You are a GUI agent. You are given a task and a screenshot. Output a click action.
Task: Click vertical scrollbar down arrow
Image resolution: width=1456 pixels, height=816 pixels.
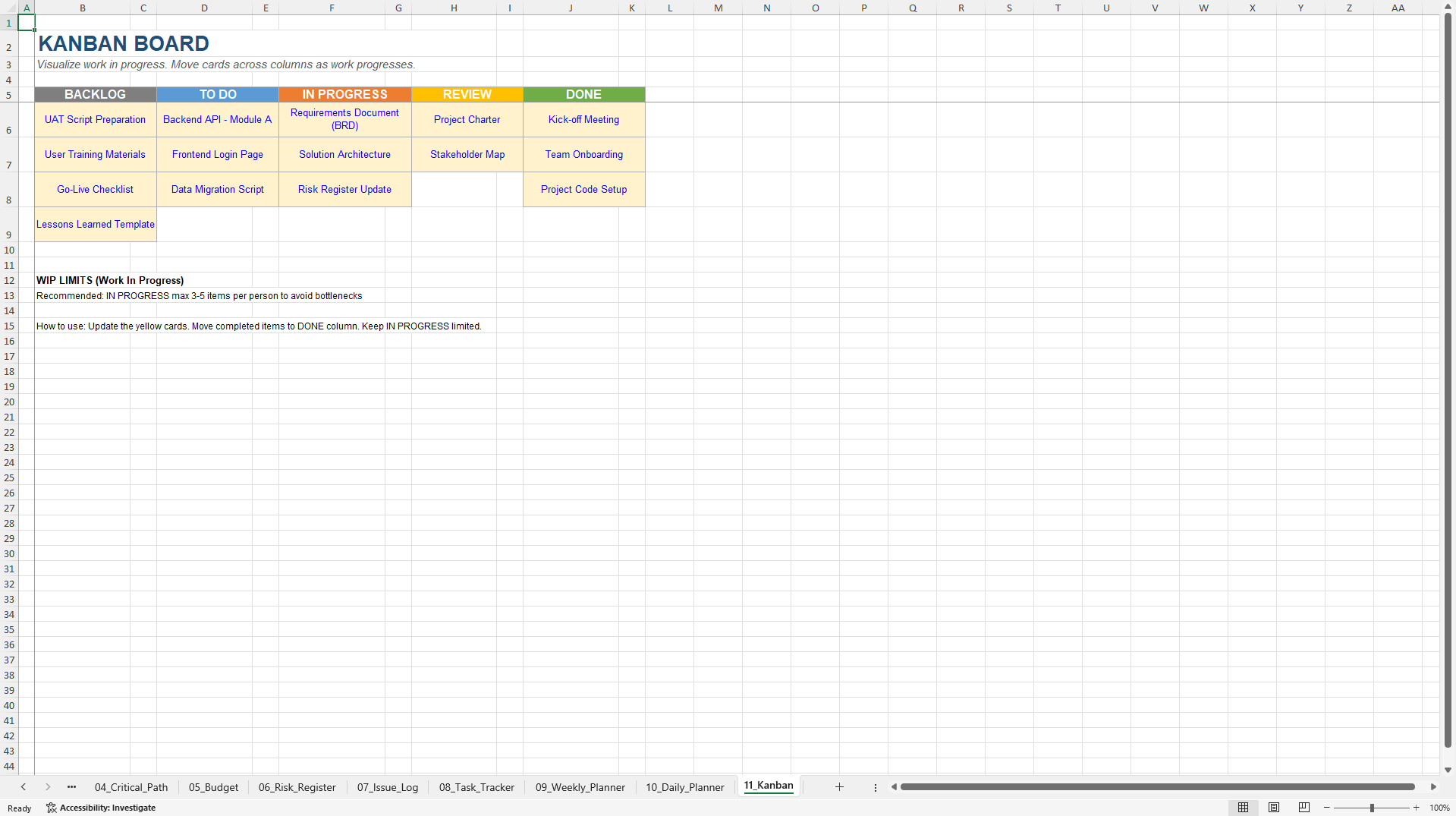click(x=1448, y=770)
